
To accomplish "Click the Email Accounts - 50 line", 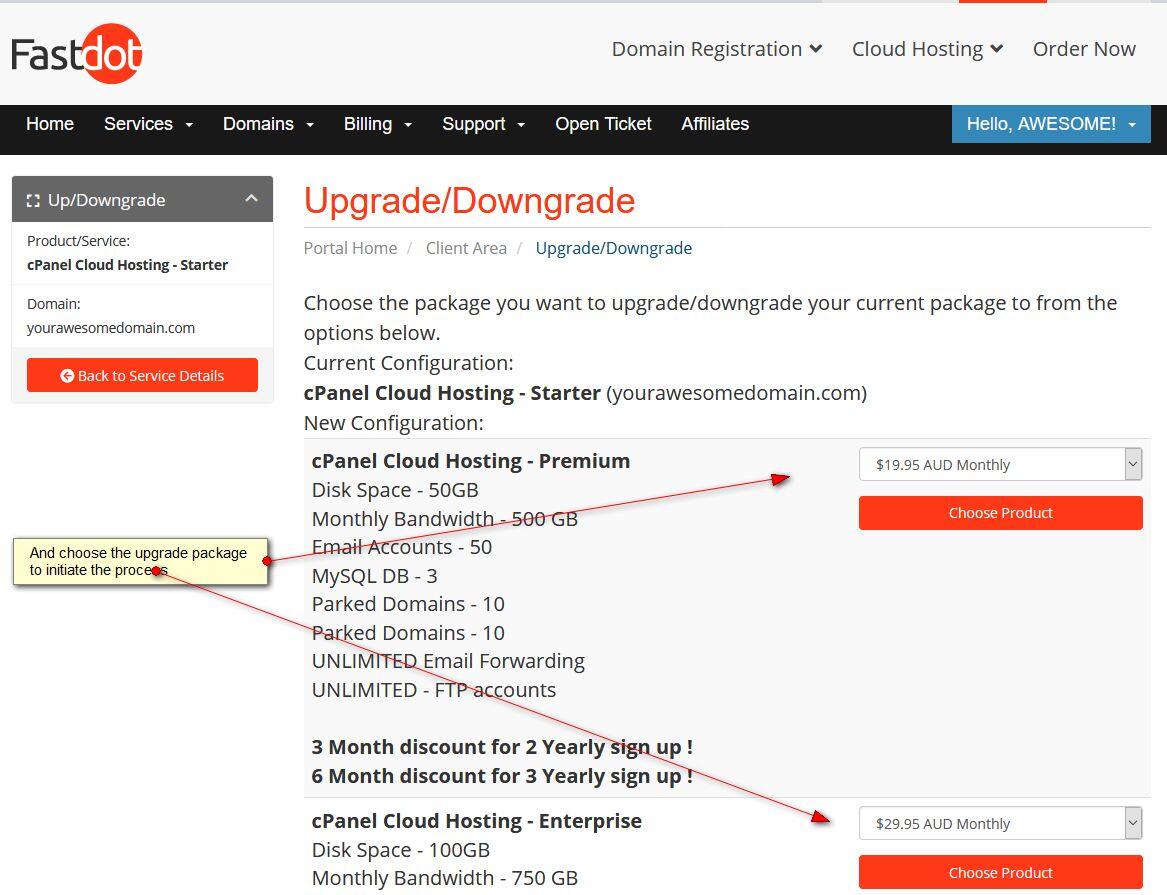I will click(401, 548).
